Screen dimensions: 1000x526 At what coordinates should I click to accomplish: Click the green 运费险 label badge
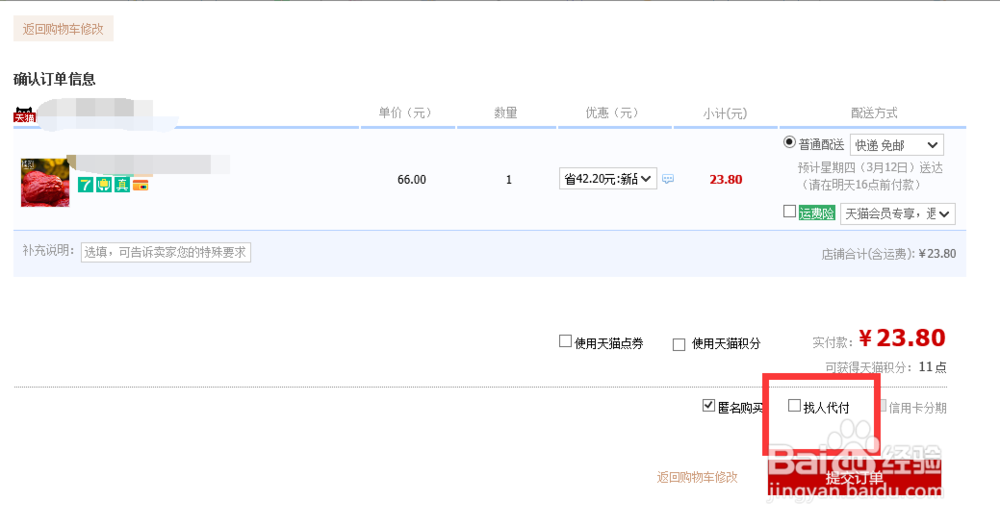(816, 213)
